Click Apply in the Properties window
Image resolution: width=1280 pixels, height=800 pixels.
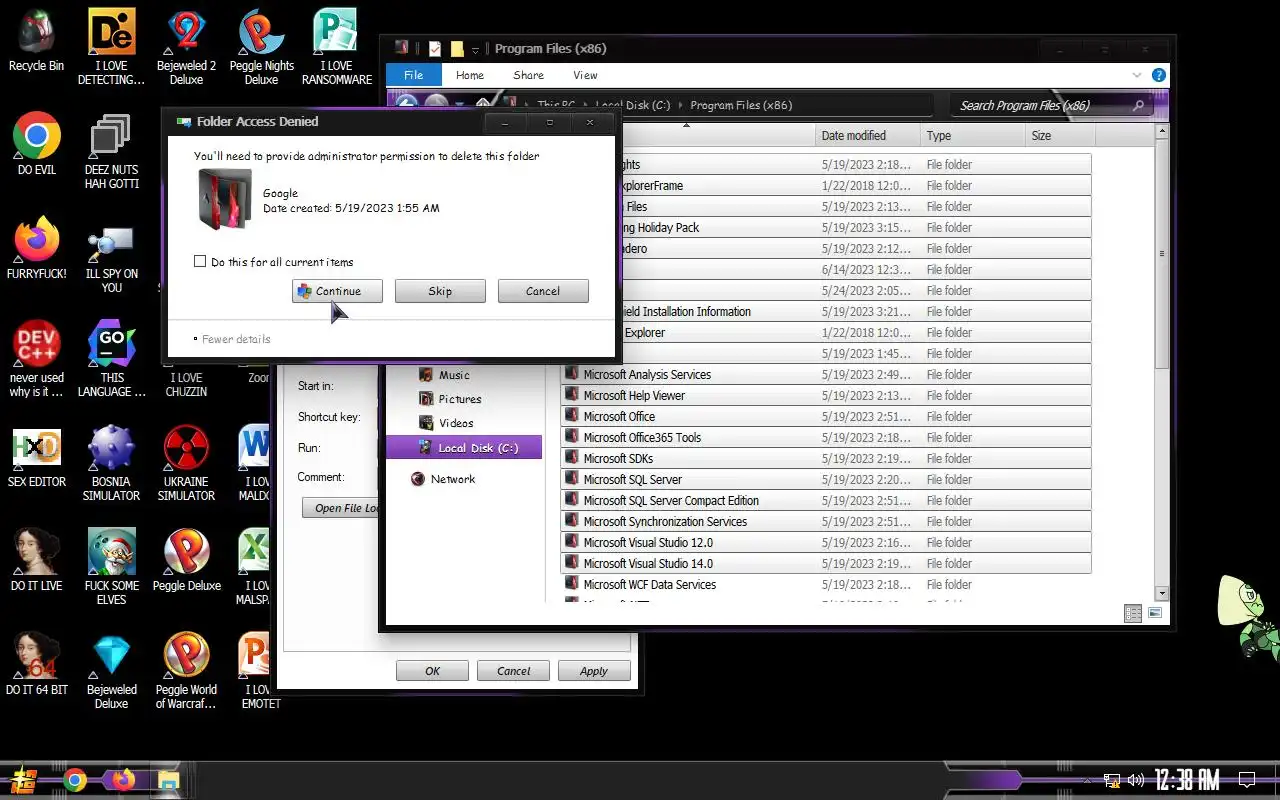594,671
